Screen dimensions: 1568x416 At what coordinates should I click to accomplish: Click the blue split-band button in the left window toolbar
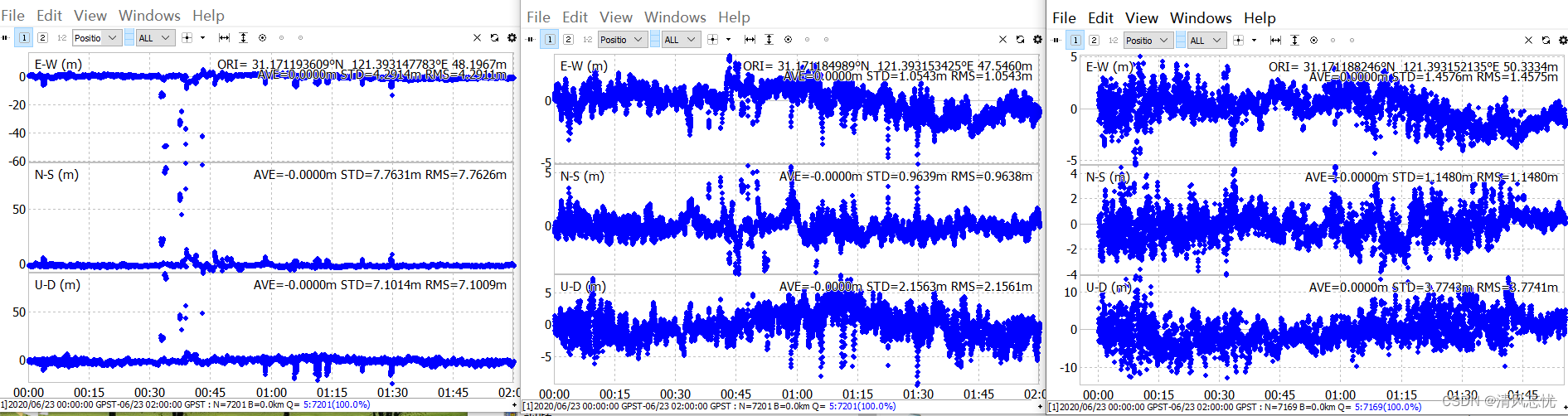point(129,37)
